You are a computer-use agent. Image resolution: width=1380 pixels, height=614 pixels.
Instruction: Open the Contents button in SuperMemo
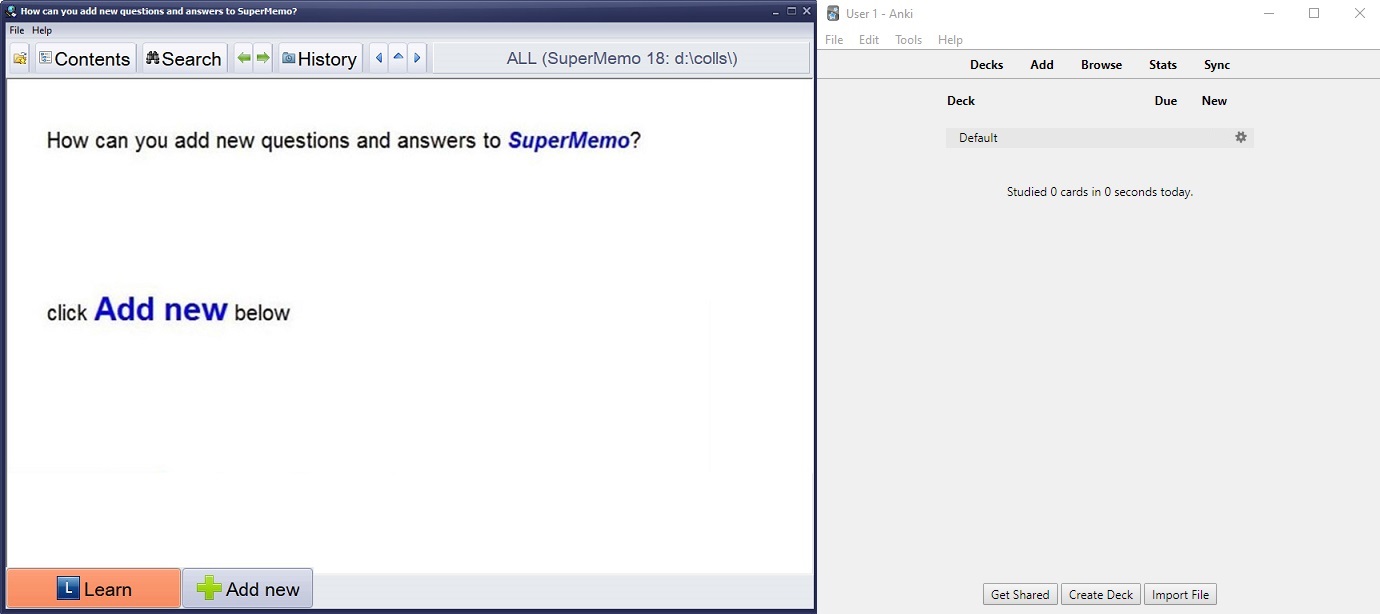[85, 59]
